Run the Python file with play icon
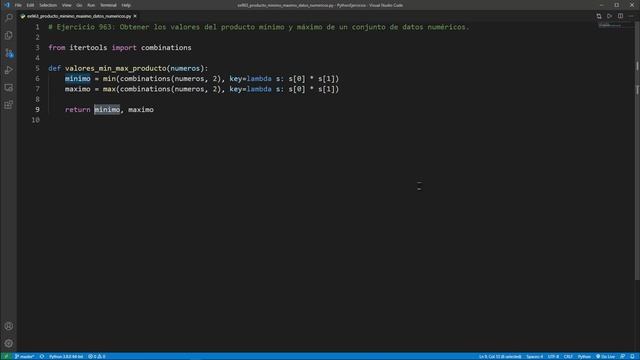Viewport: 640px width, 360px height. (x=609, y=16)
